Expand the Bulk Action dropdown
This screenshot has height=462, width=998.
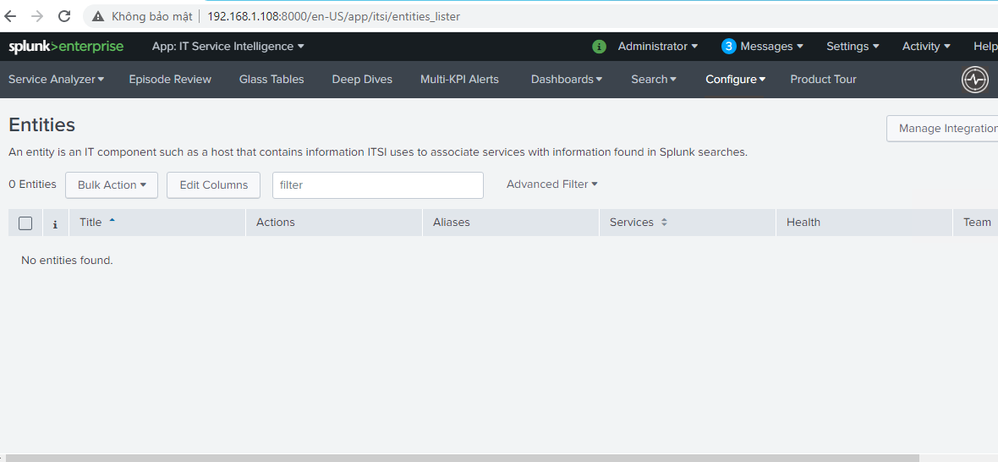tap(111, 185)
